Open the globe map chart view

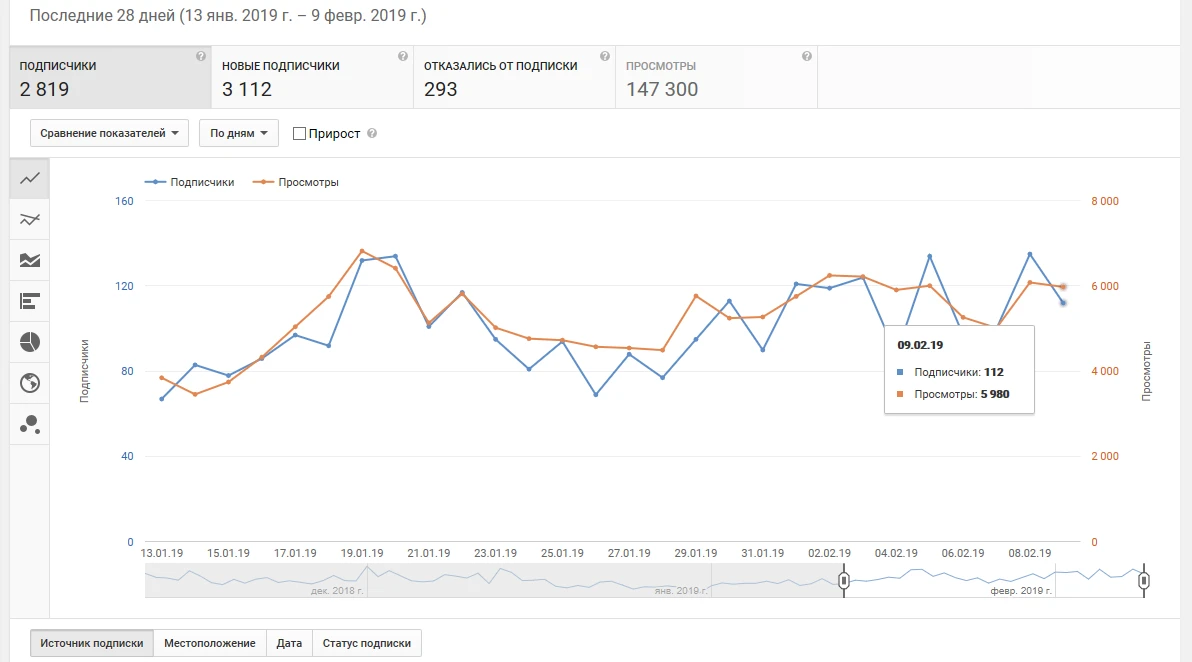[30, 383]
